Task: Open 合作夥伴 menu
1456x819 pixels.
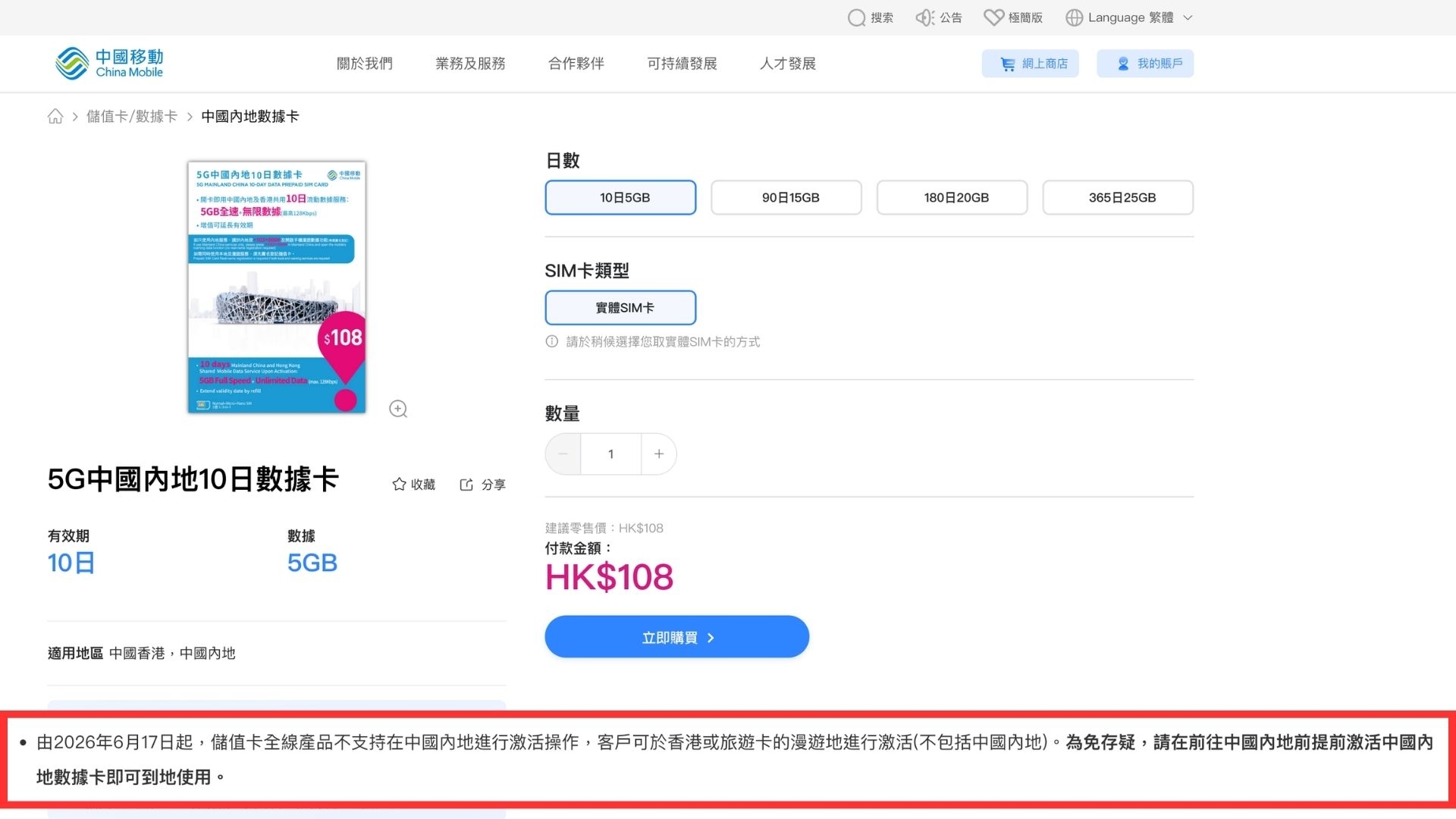Action: coord(576,64)
